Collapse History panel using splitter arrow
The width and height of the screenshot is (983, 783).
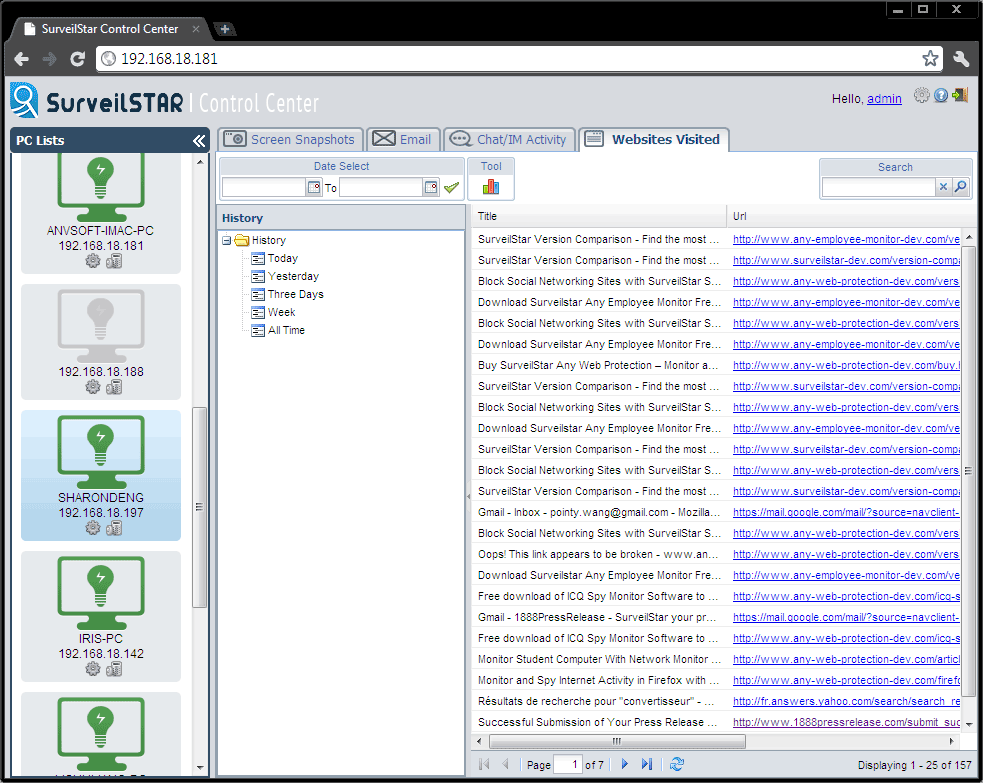[468, 496]
